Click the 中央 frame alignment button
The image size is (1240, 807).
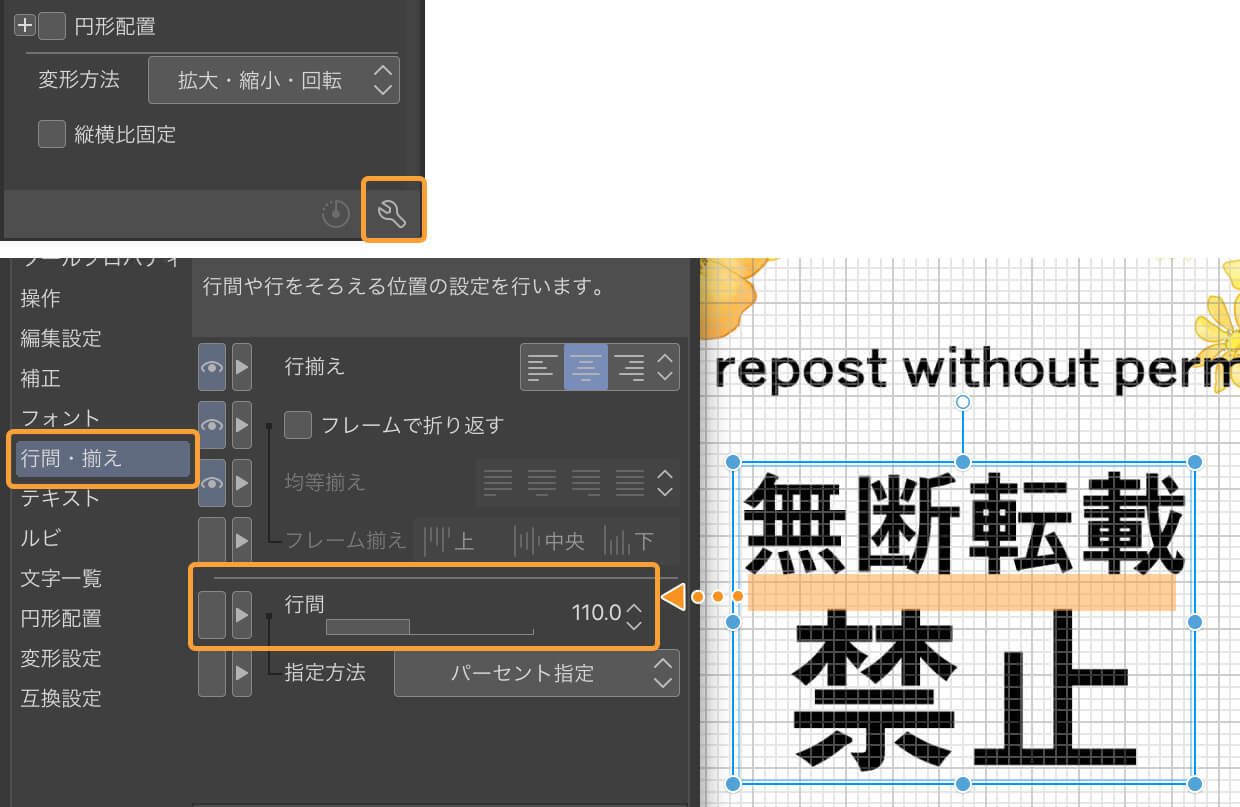coord(539,540)
